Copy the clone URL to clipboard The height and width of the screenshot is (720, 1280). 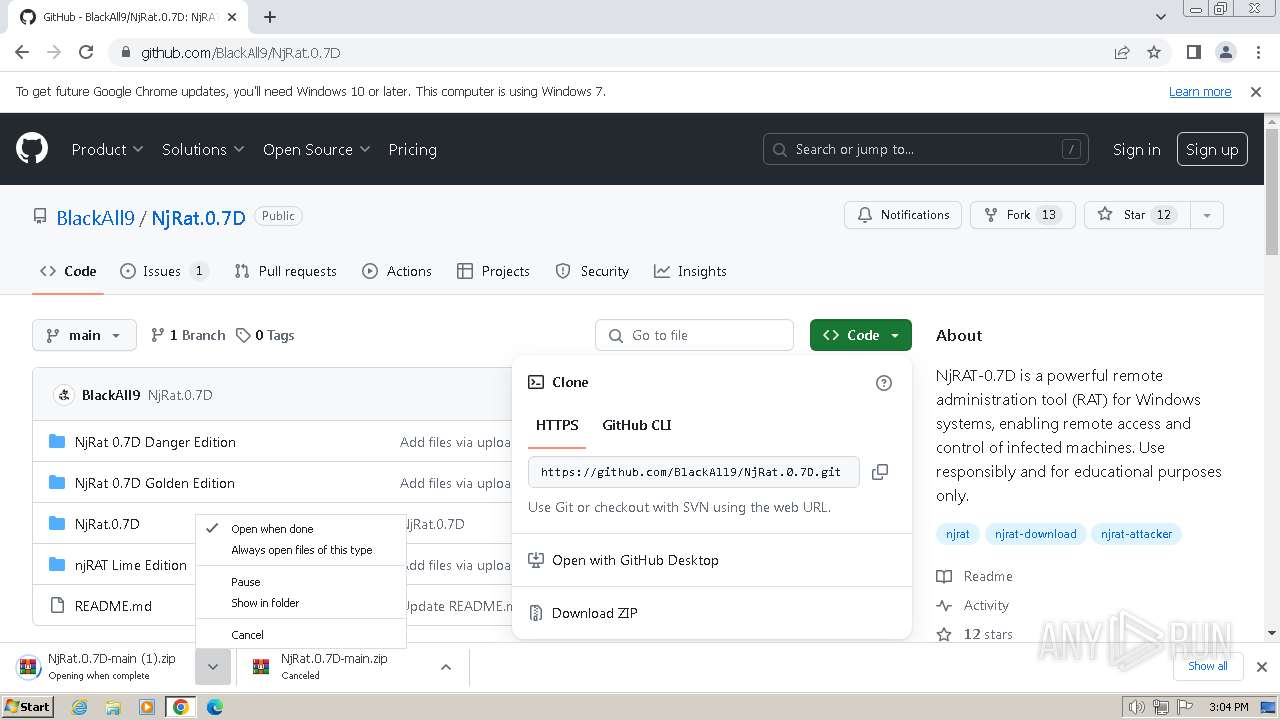tap(880, 472)
